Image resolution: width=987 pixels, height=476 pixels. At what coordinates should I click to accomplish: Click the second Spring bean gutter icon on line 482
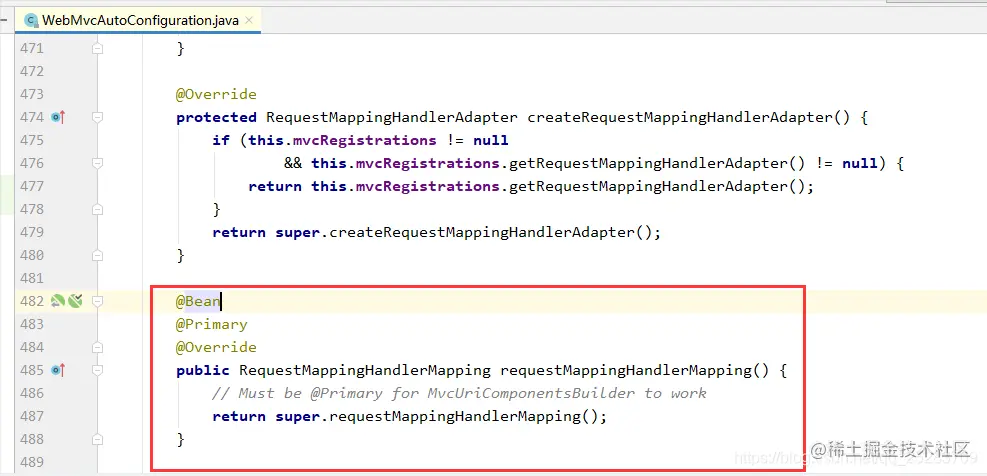point(75,301)
